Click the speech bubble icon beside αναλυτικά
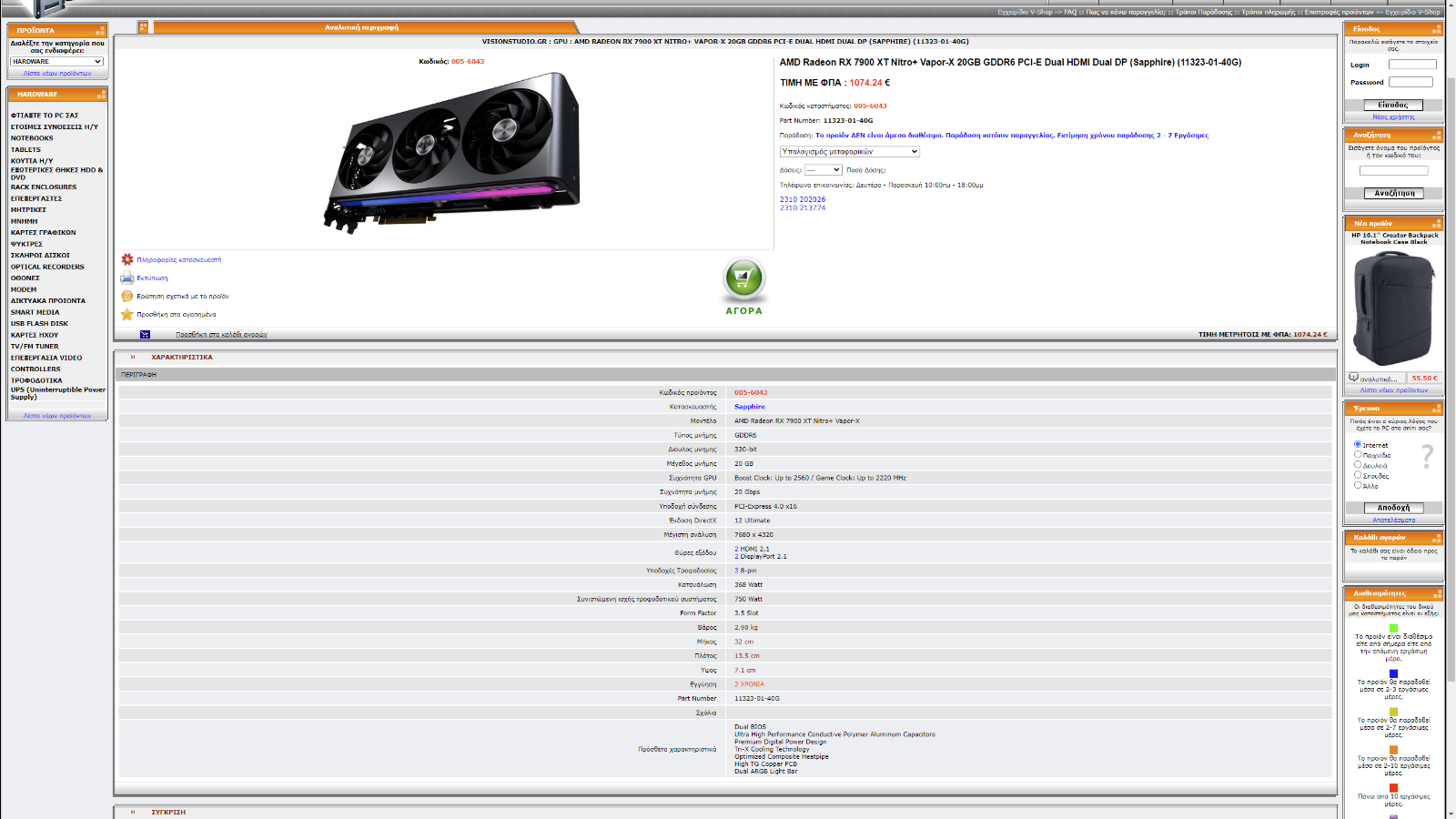 1353,378
